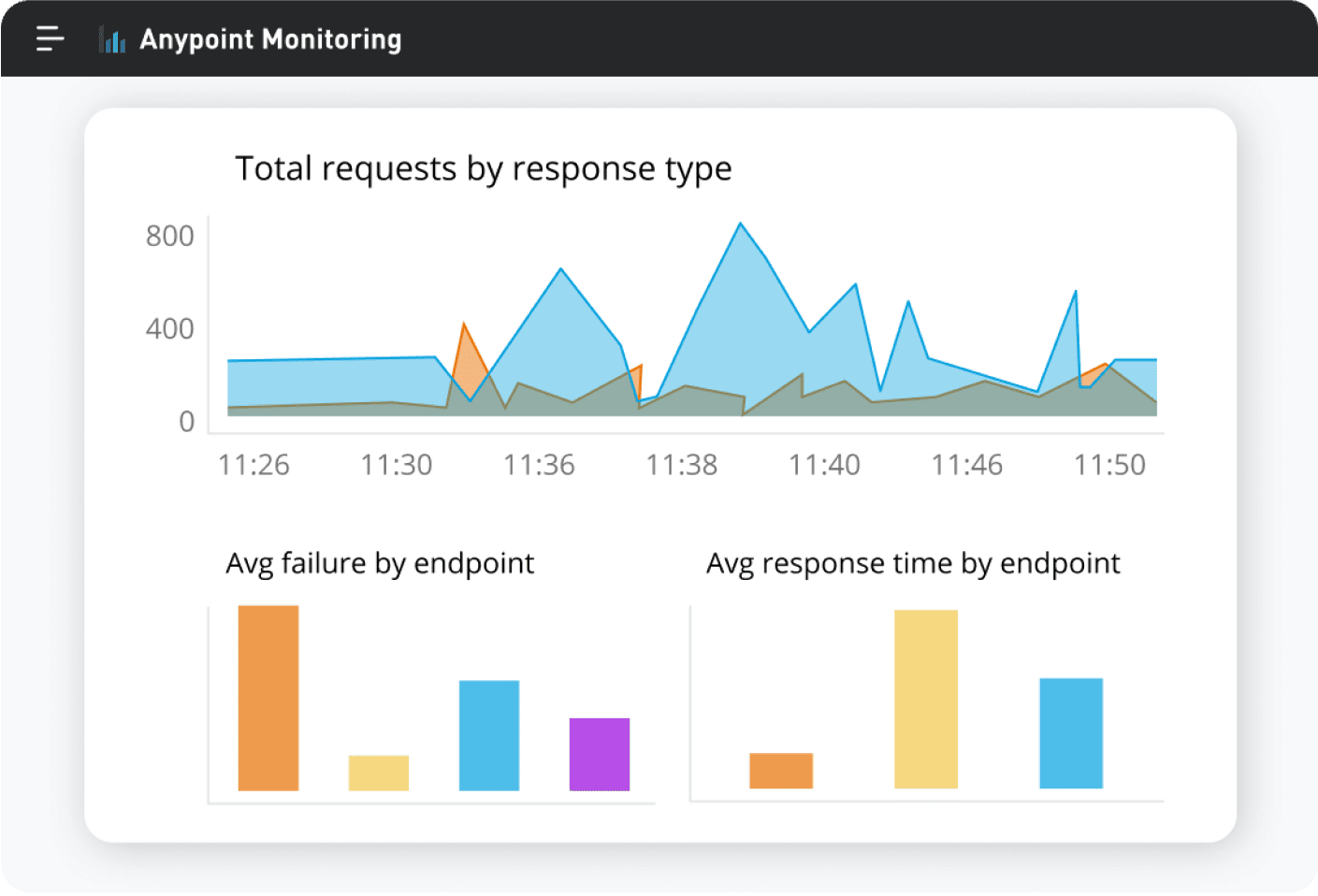This screenshot has height=896, width=1318.
Task: Click the blue bar in Avg response time chart
Action: pos(1069,734)
